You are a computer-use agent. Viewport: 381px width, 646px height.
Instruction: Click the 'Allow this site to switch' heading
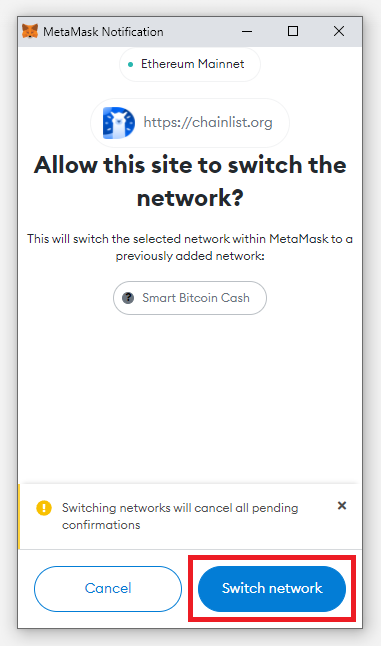[190, 181]
